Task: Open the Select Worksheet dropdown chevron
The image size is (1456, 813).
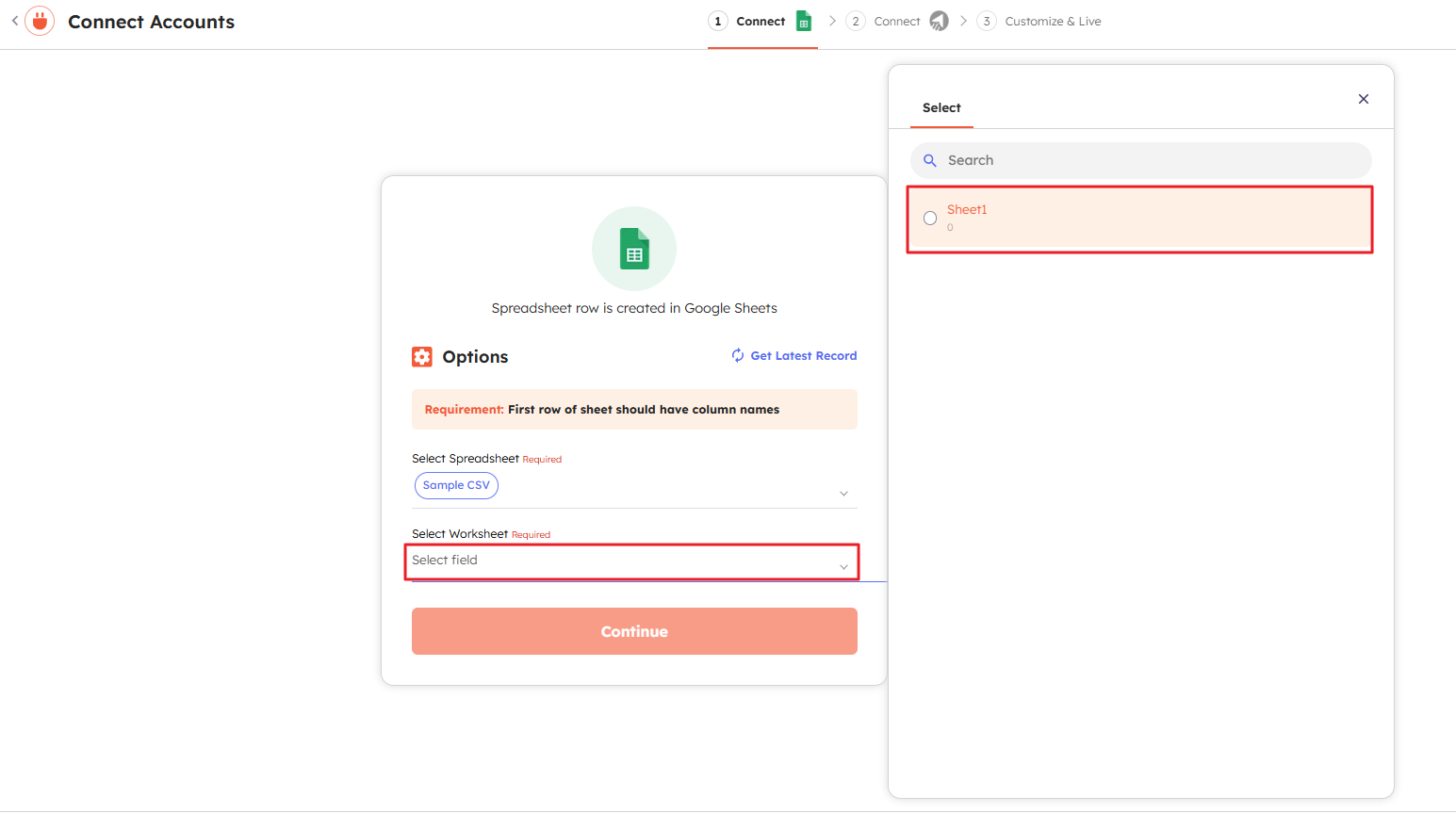Action: [843, 566]
